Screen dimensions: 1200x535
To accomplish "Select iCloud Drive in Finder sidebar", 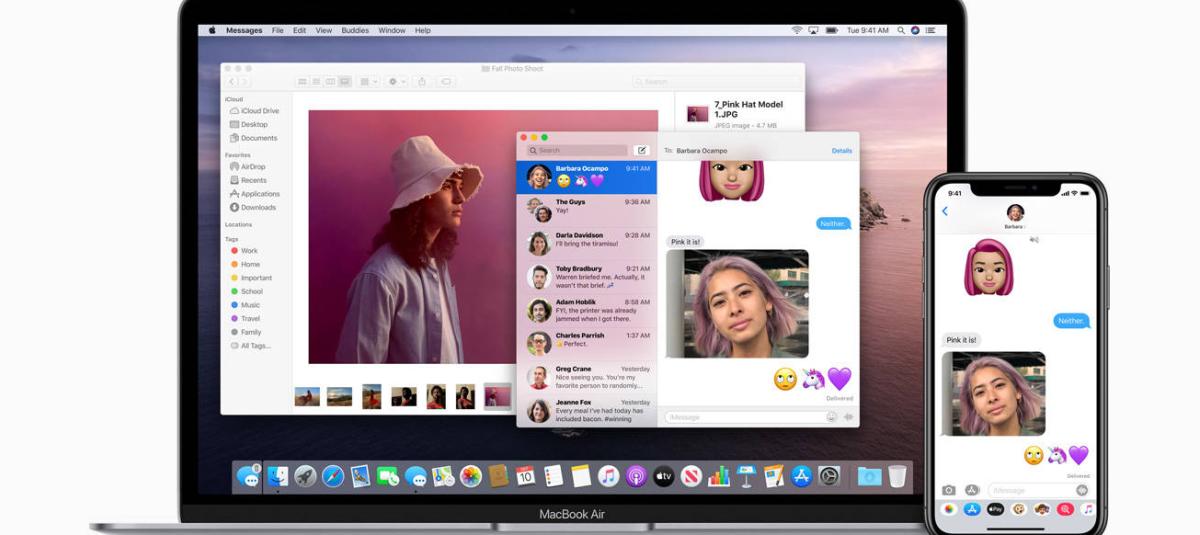I will click(254, 111).
